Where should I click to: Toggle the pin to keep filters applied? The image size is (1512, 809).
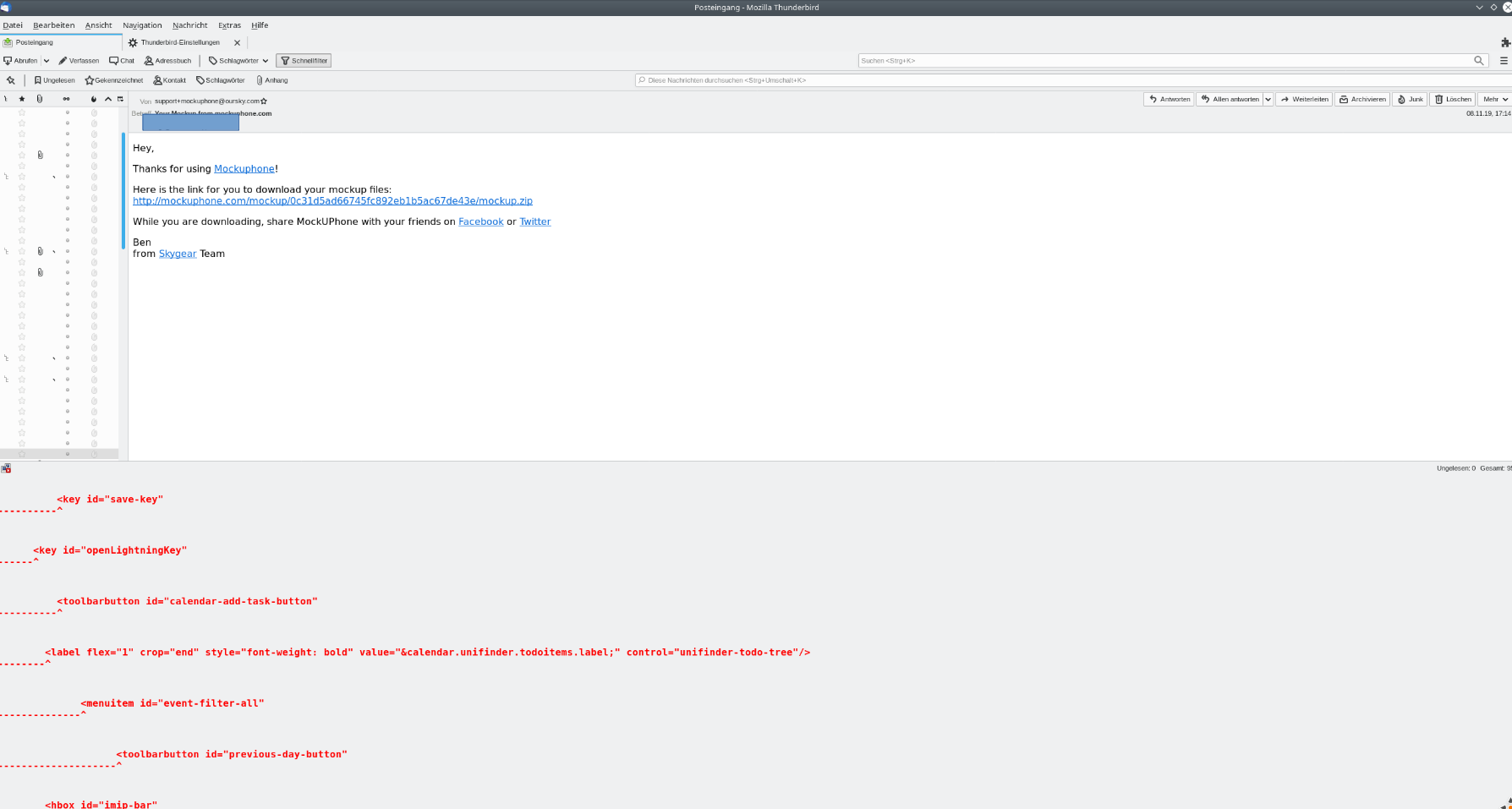point(11,80)
